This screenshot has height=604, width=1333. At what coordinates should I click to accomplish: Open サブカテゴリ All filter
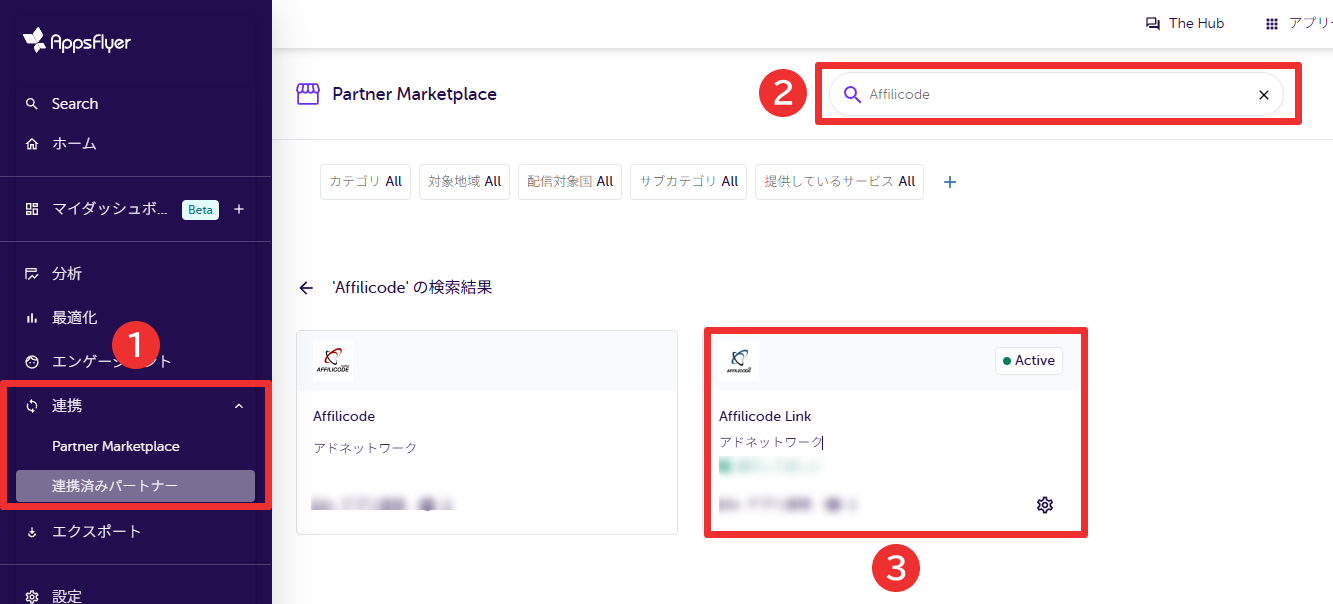tap(688, 182)
